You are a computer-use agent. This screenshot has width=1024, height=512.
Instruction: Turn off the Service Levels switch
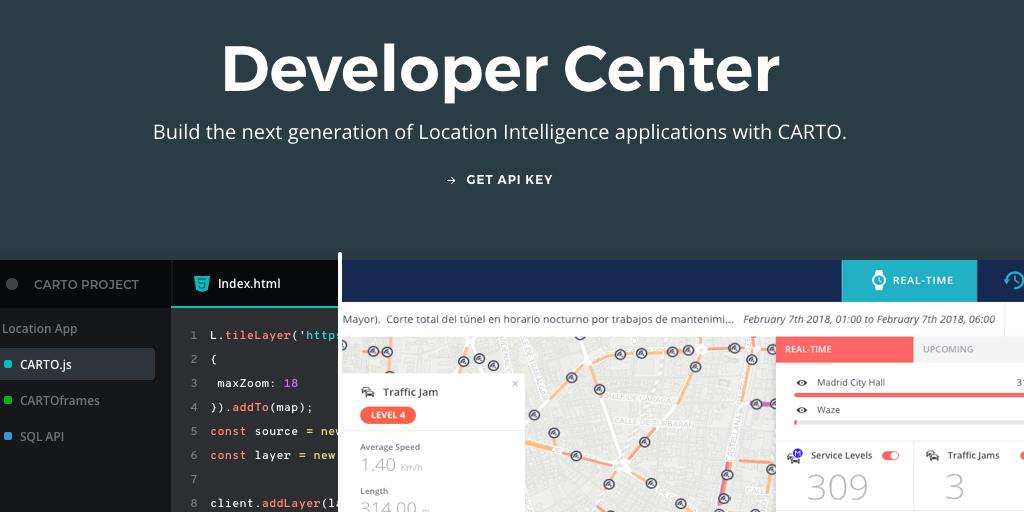890,455
